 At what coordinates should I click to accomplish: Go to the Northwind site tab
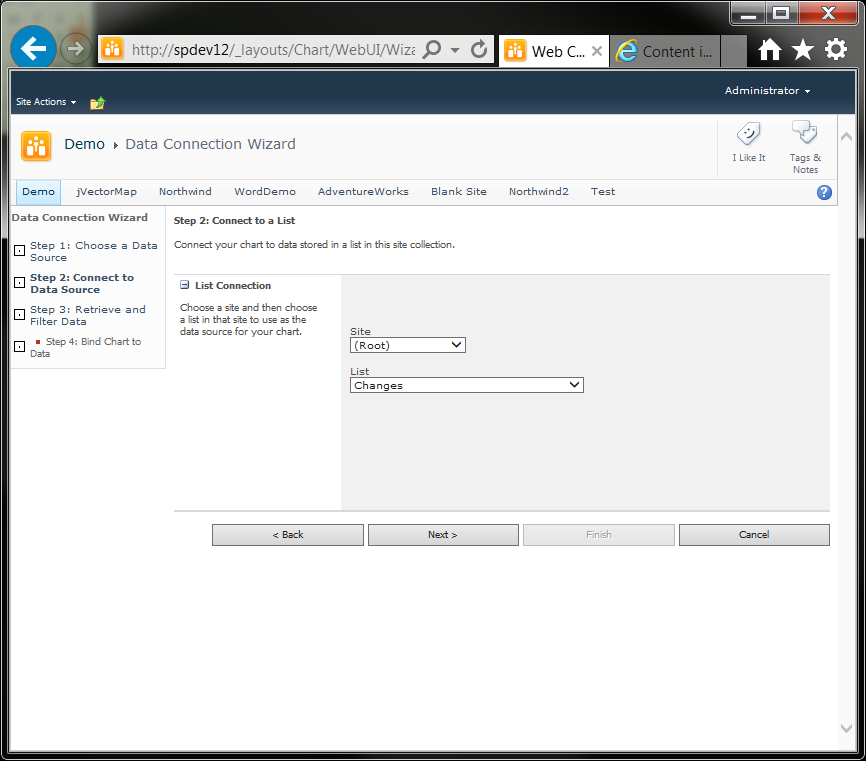point(185,192)
